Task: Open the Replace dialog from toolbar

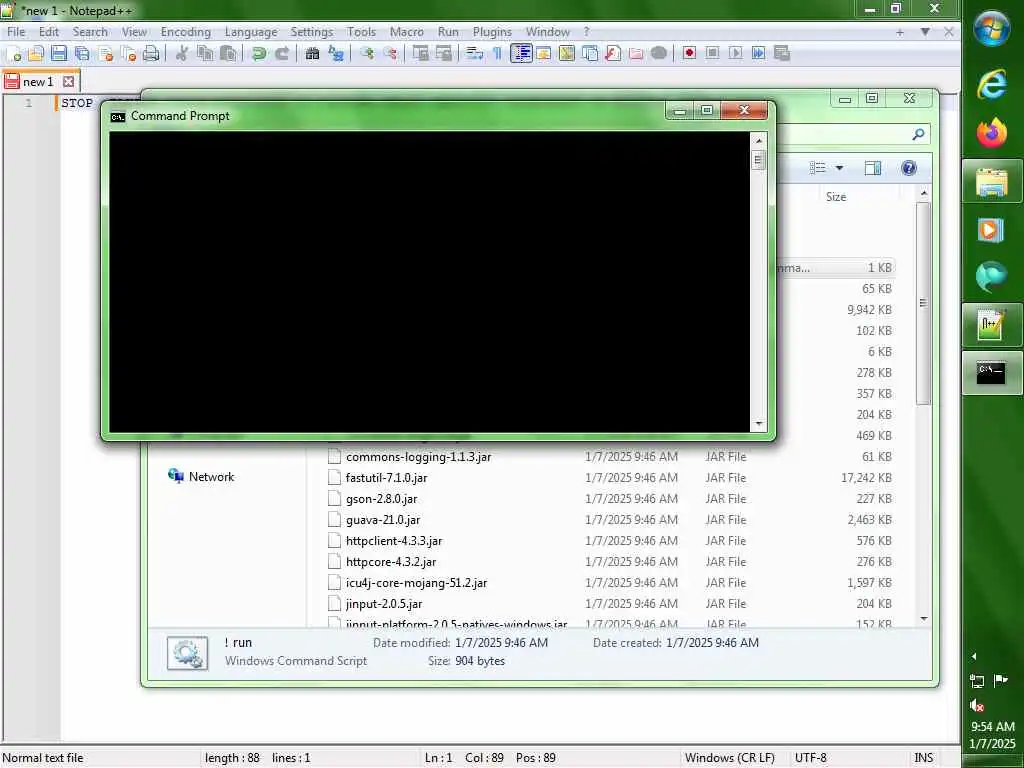Action: [336, 54]
